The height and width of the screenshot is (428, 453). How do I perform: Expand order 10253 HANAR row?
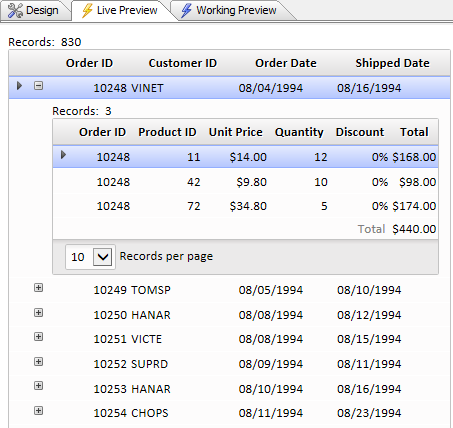pos(39,386)
